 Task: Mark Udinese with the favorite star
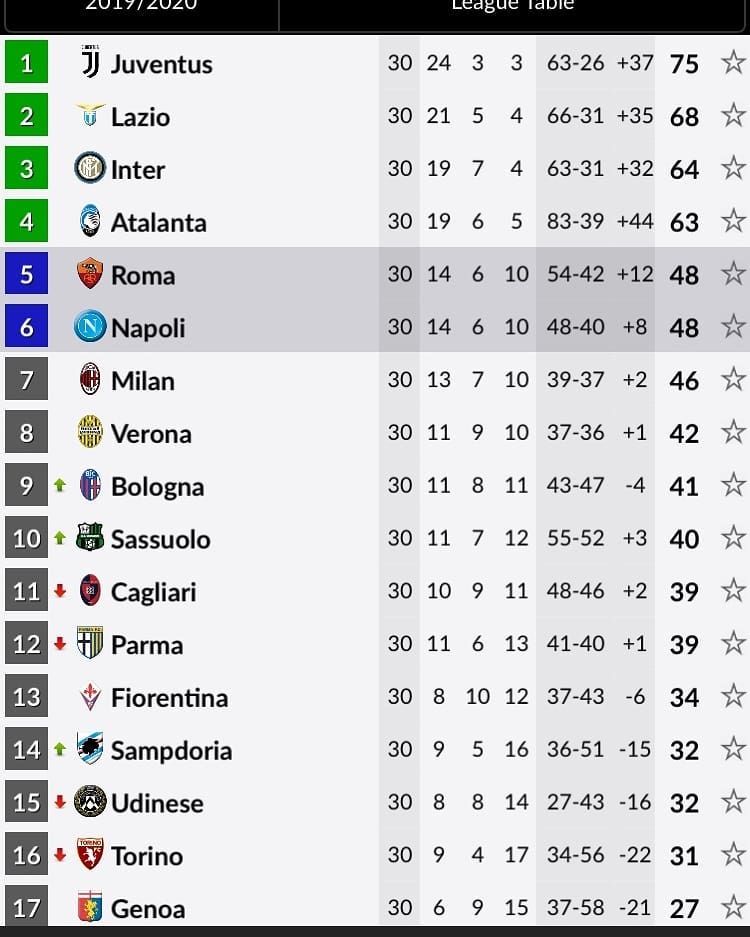pos(733,801)
